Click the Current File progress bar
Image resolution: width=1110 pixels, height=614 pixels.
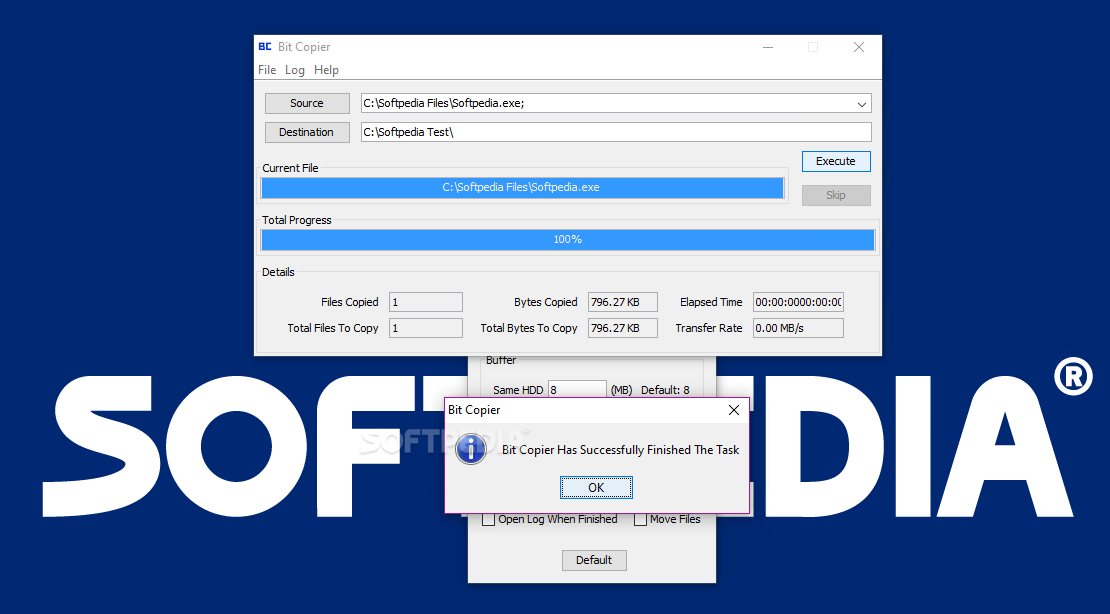click(523, 187)
